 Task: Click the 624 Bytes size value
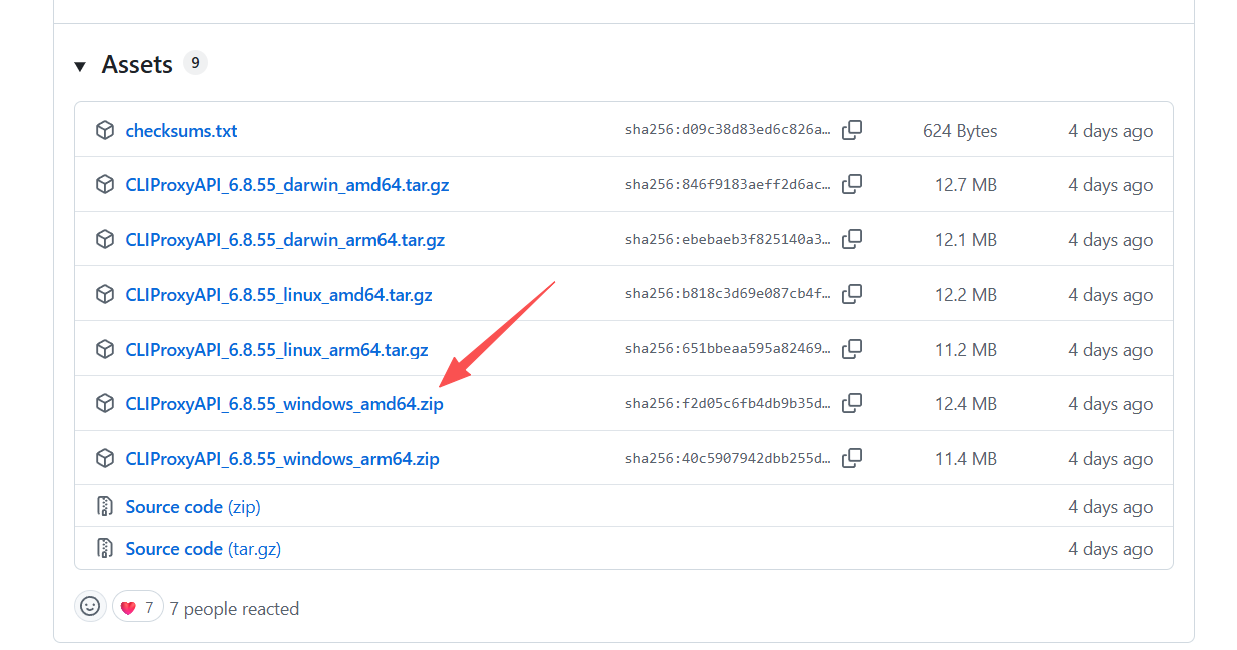(x=960, y=131)
